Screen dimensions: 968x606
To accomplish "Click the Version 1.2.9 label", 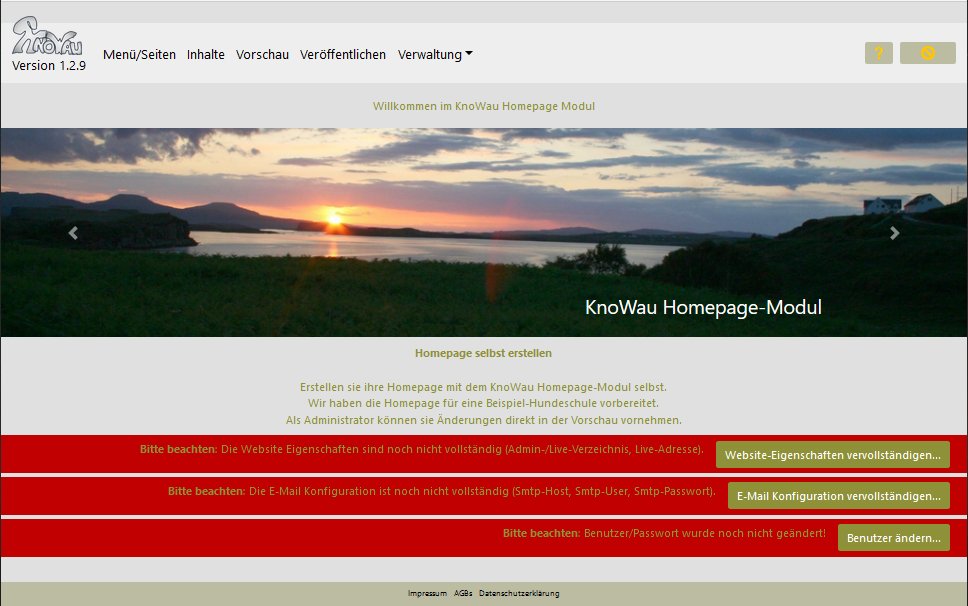I will pos(49,66).
